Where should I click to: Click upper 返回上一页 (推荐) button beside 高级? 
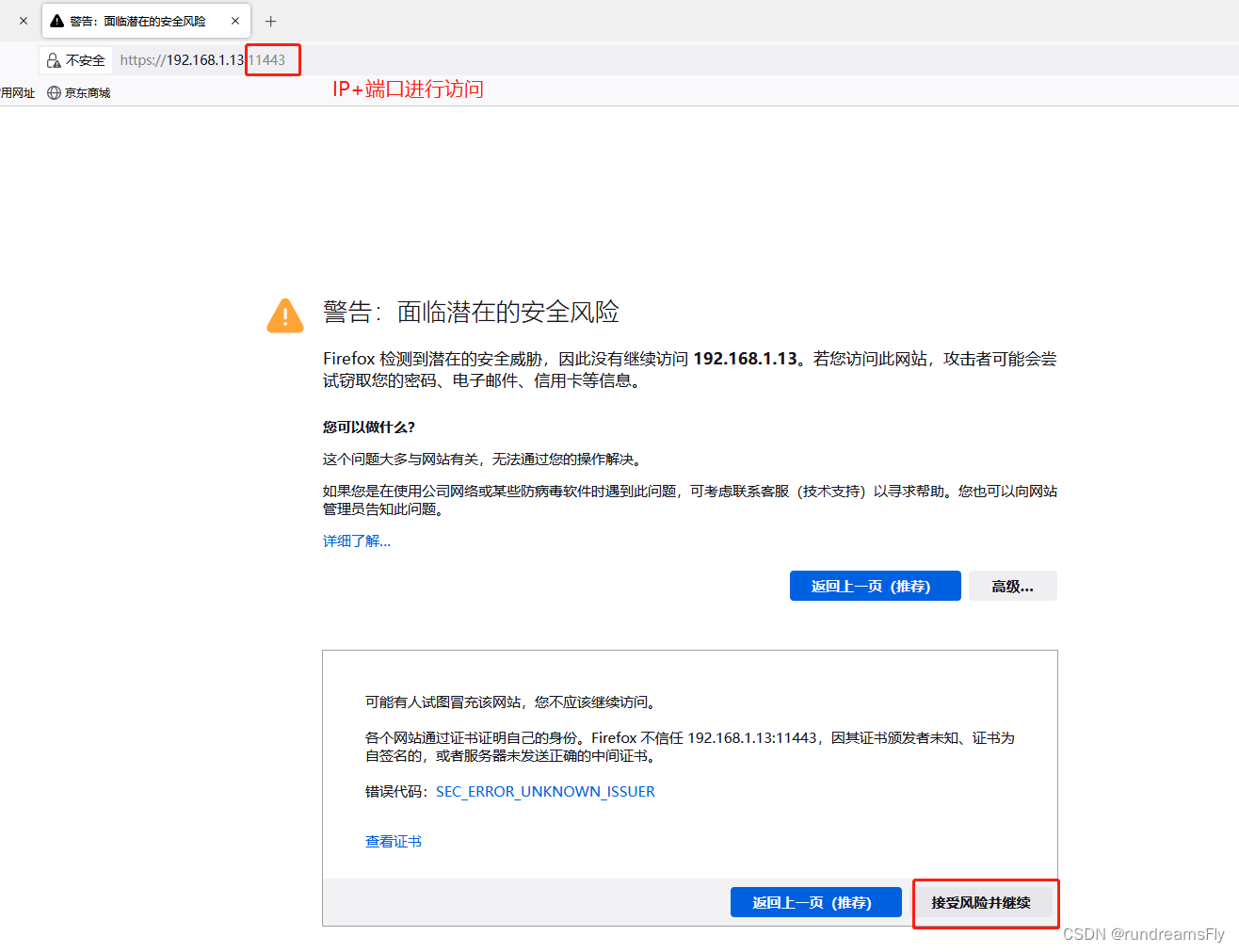875,586
